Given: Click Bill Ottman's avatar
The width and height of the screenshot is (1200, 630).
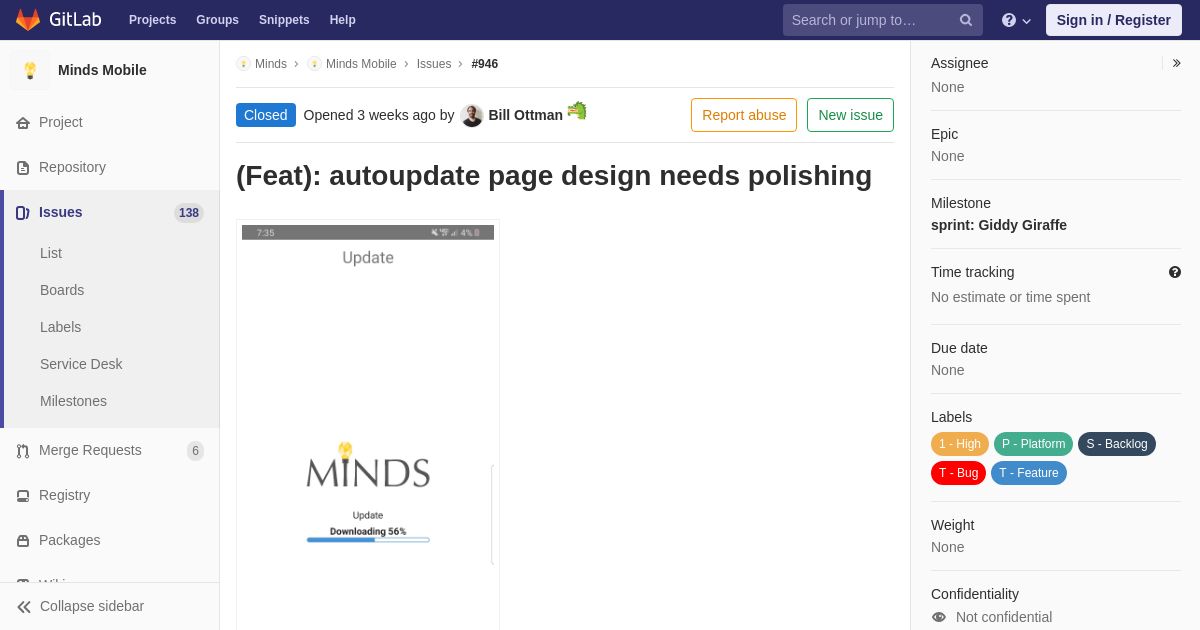Looking at the screenshot, I should pos(472,116).
